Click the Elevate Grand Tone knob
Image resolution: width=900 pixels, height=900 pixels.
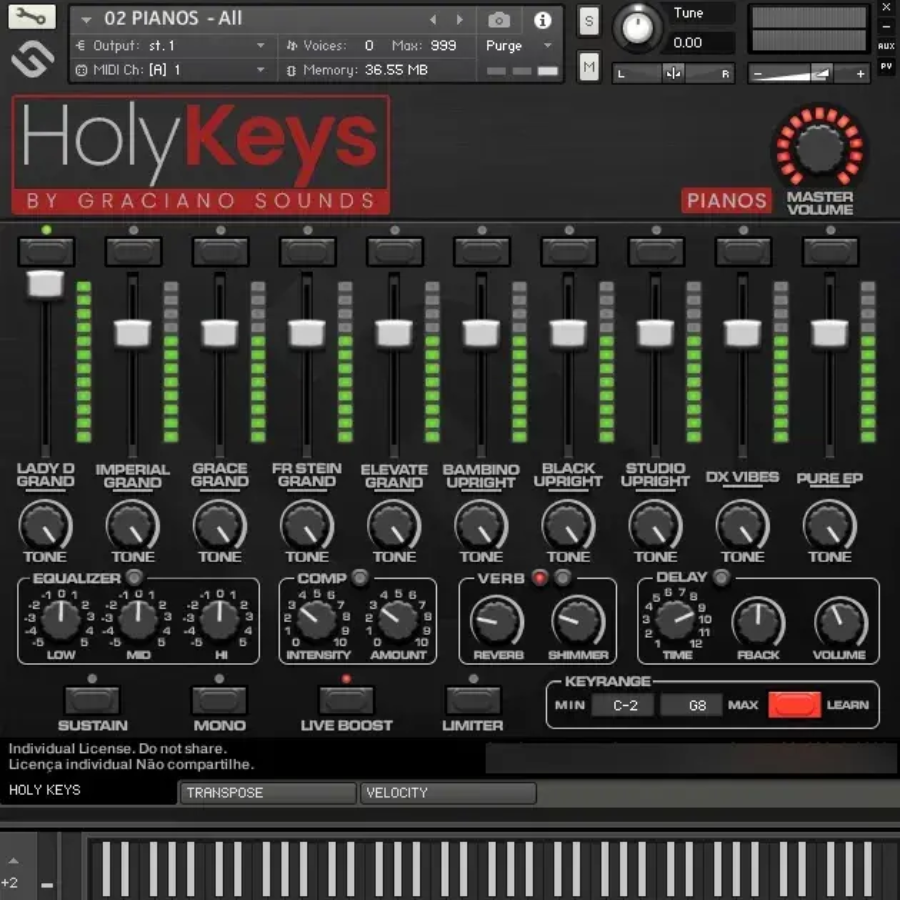click(394, 525)
